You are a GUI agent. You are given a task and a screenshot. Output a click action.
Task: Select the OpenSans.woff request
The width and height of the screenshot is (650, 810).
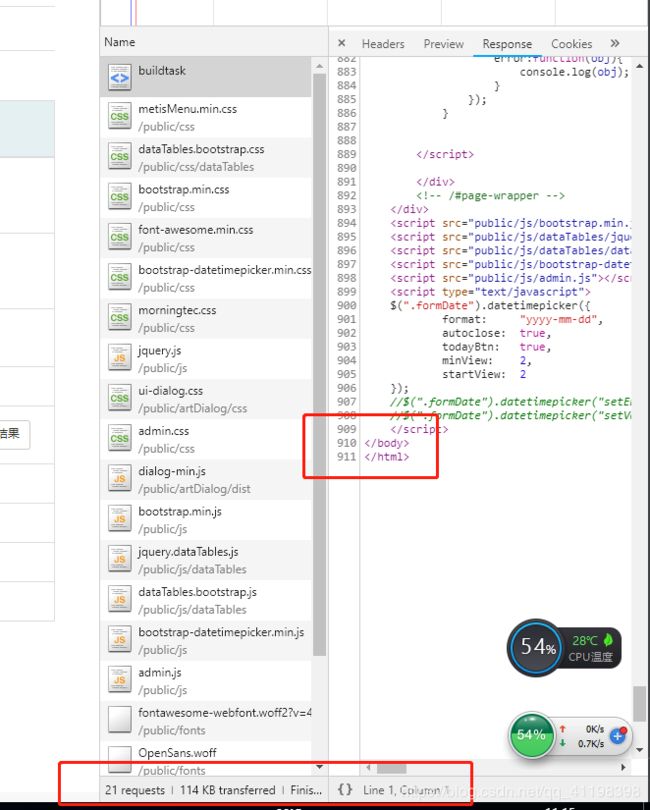pyautogui.click(x=206, y=759)
